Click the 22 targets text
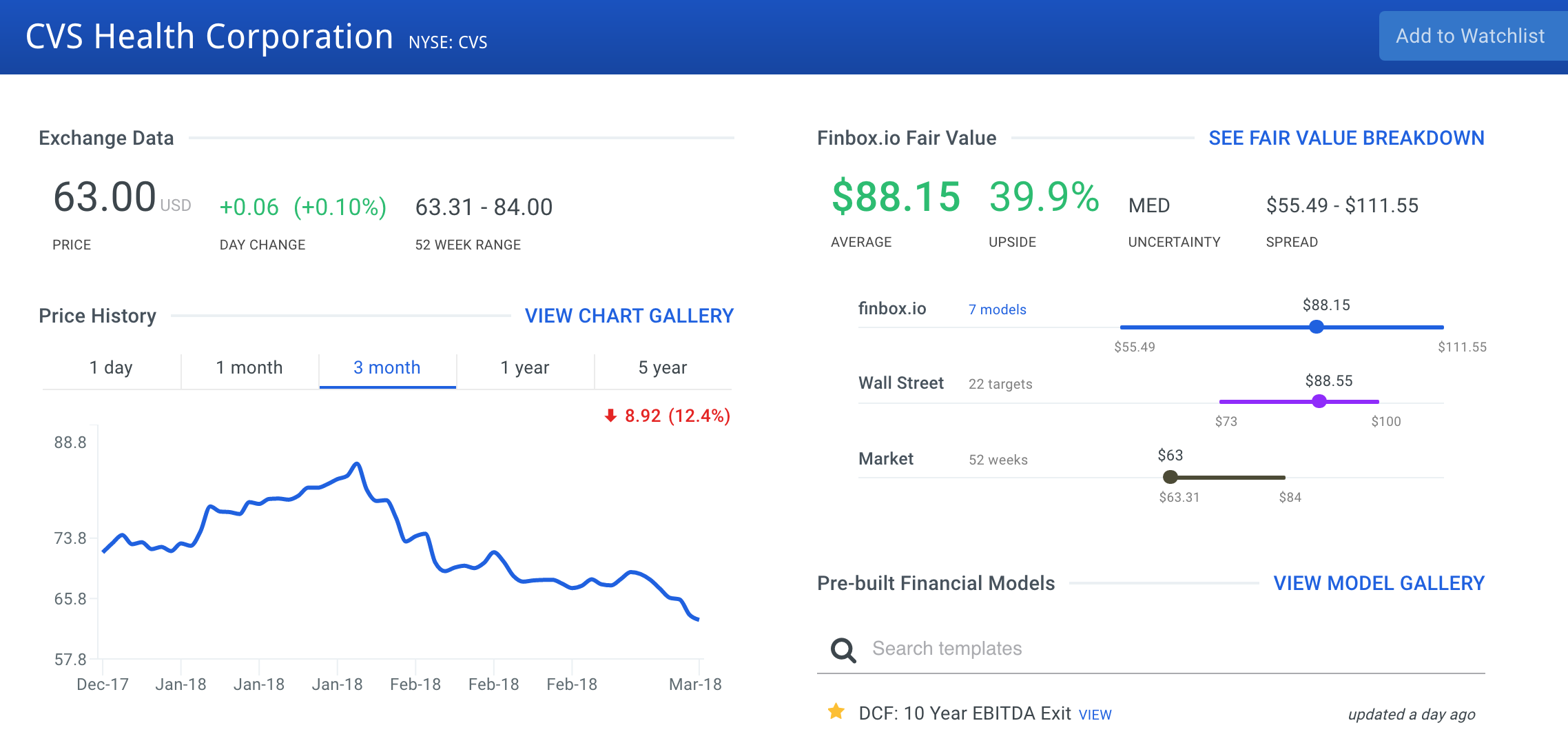Screen dimensions: 1568x732 [1000, 384]
